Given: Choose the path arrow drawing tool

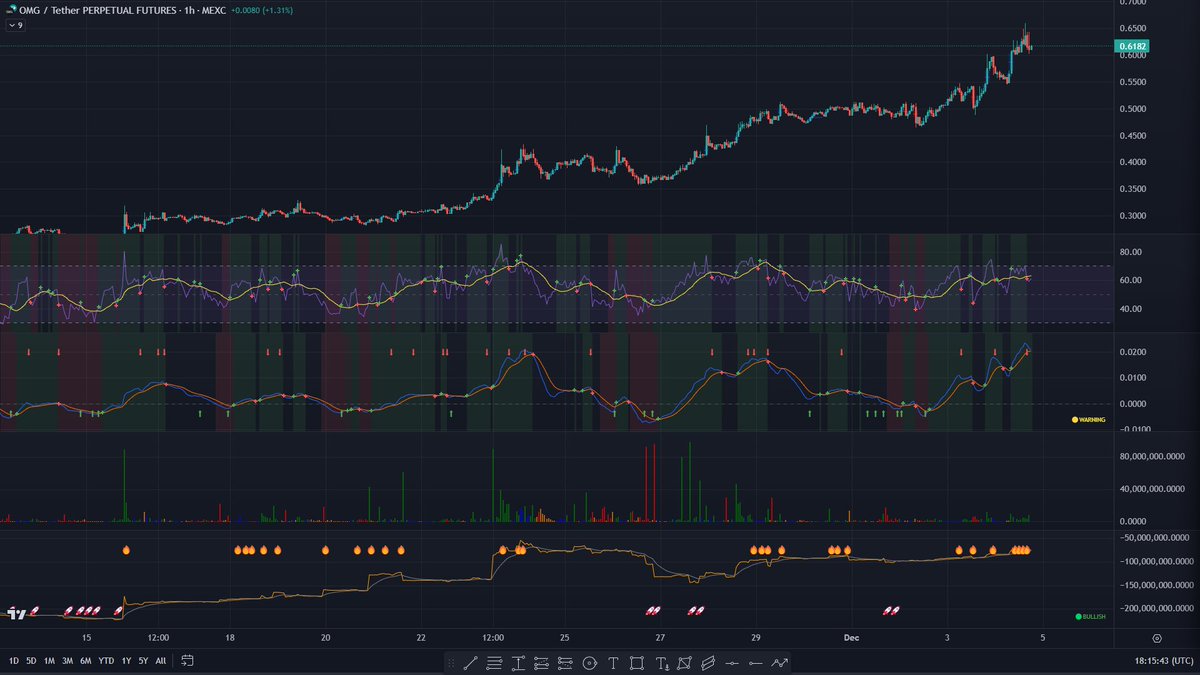Looking at the screenshot, I should (780, 662).
